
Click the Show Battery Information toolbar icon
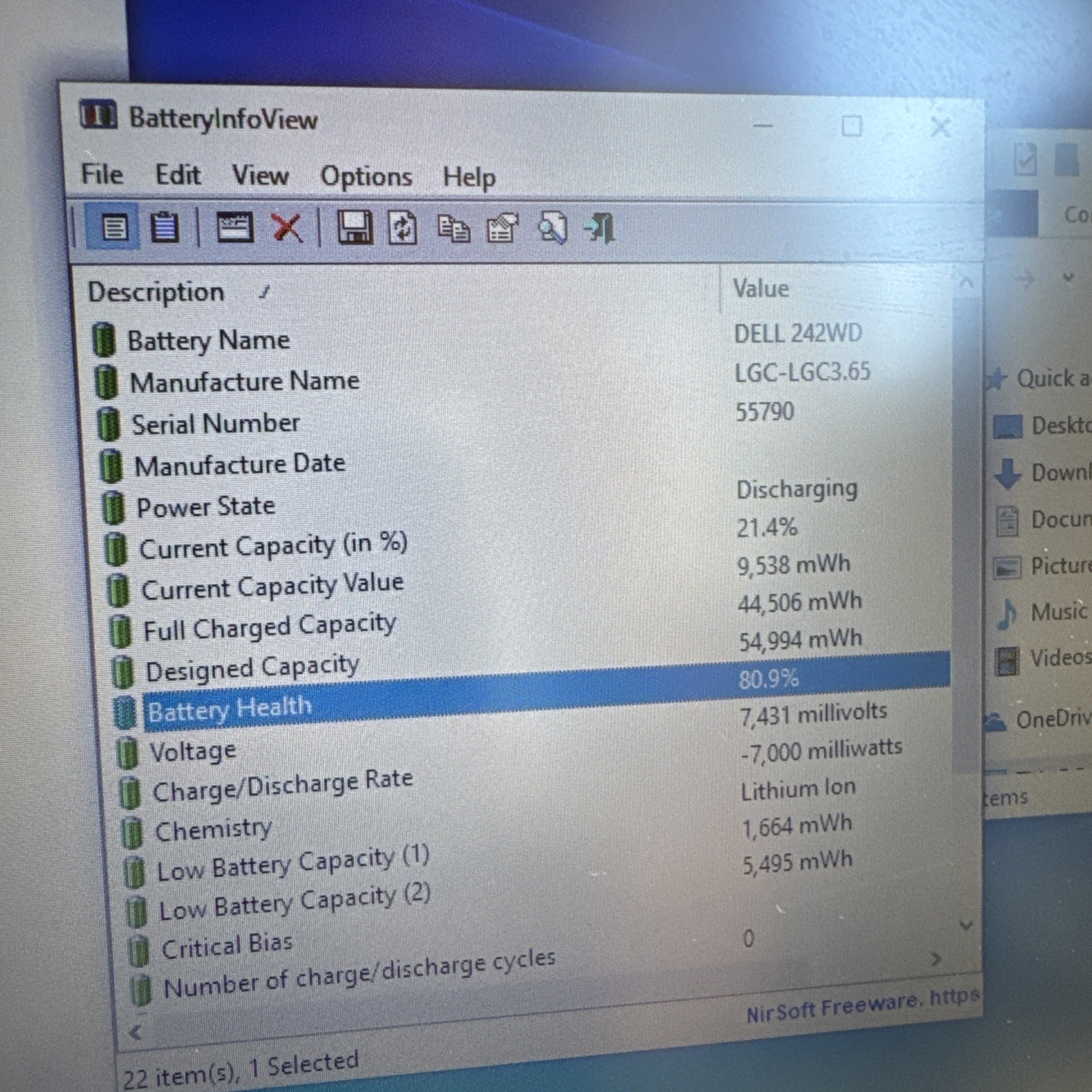pyautogui.click(x=114, y=227)
